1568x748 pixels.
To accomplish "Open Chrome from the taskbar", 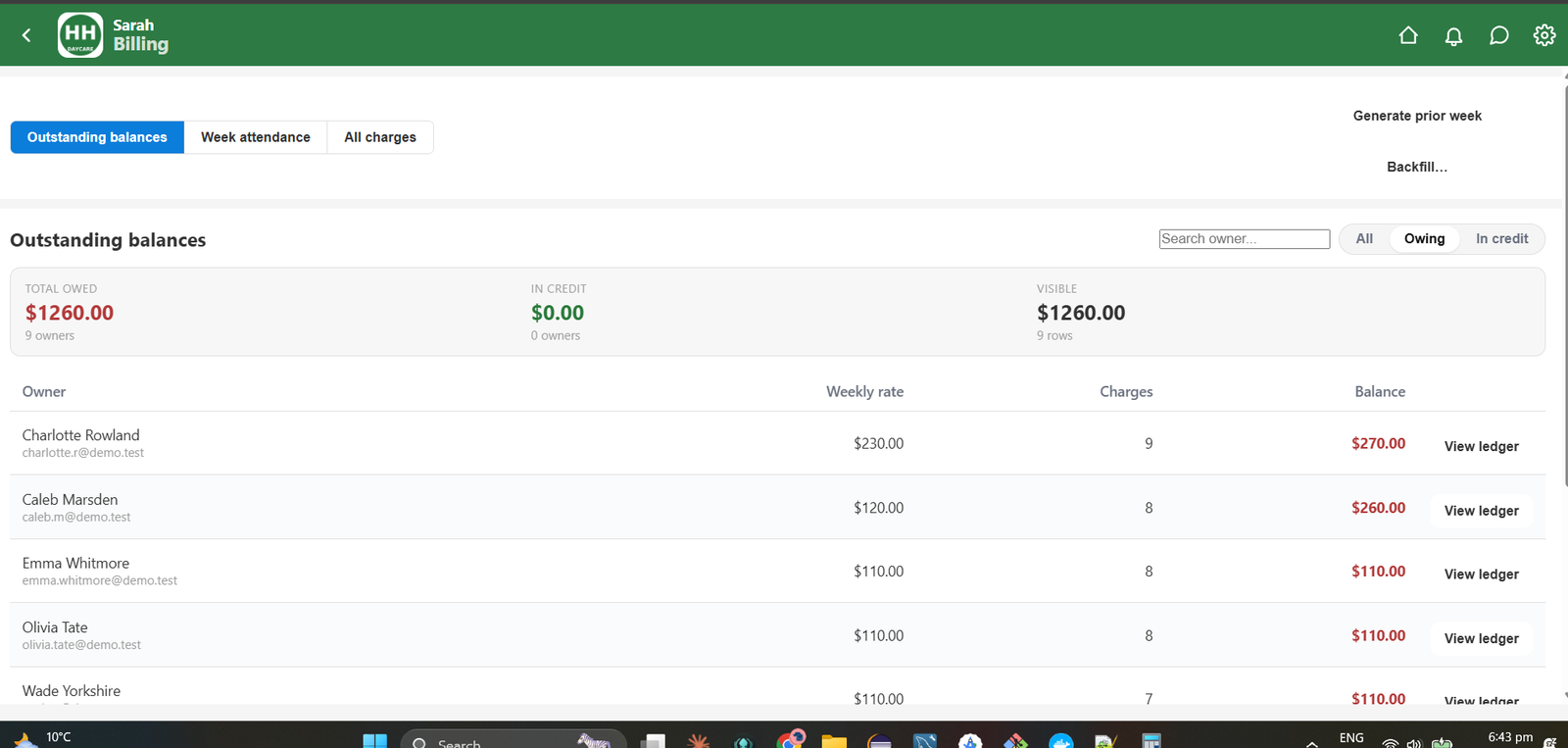I will [x=790, y=740].
